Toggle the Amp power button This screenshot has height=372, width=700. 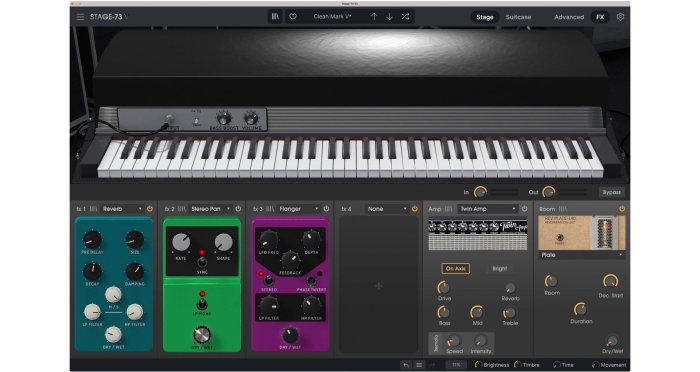tap(525, 209)
